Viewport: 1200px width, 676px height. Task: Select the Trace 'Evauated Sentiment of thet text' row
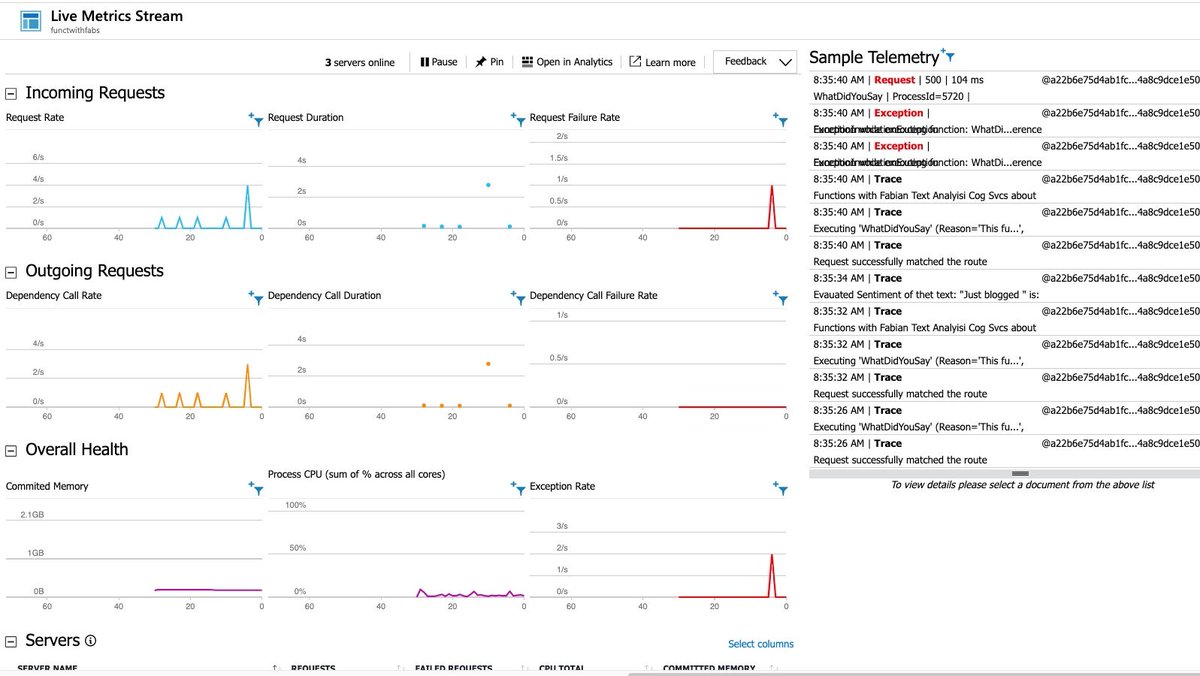point(1004,286)
